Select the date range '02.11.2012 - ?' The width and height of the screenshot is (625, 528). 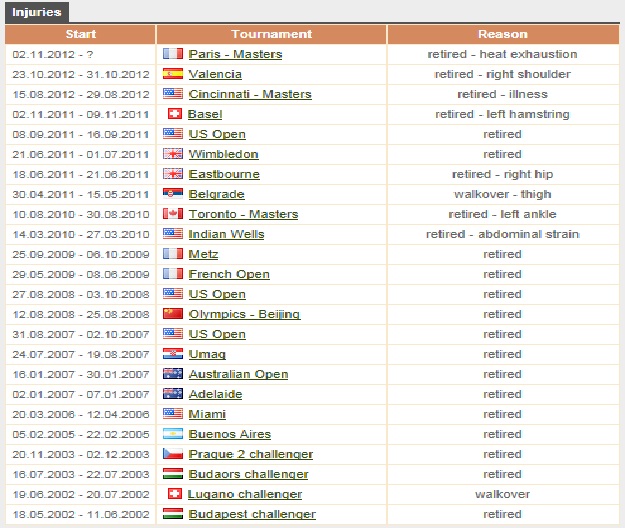coord(53,54)
